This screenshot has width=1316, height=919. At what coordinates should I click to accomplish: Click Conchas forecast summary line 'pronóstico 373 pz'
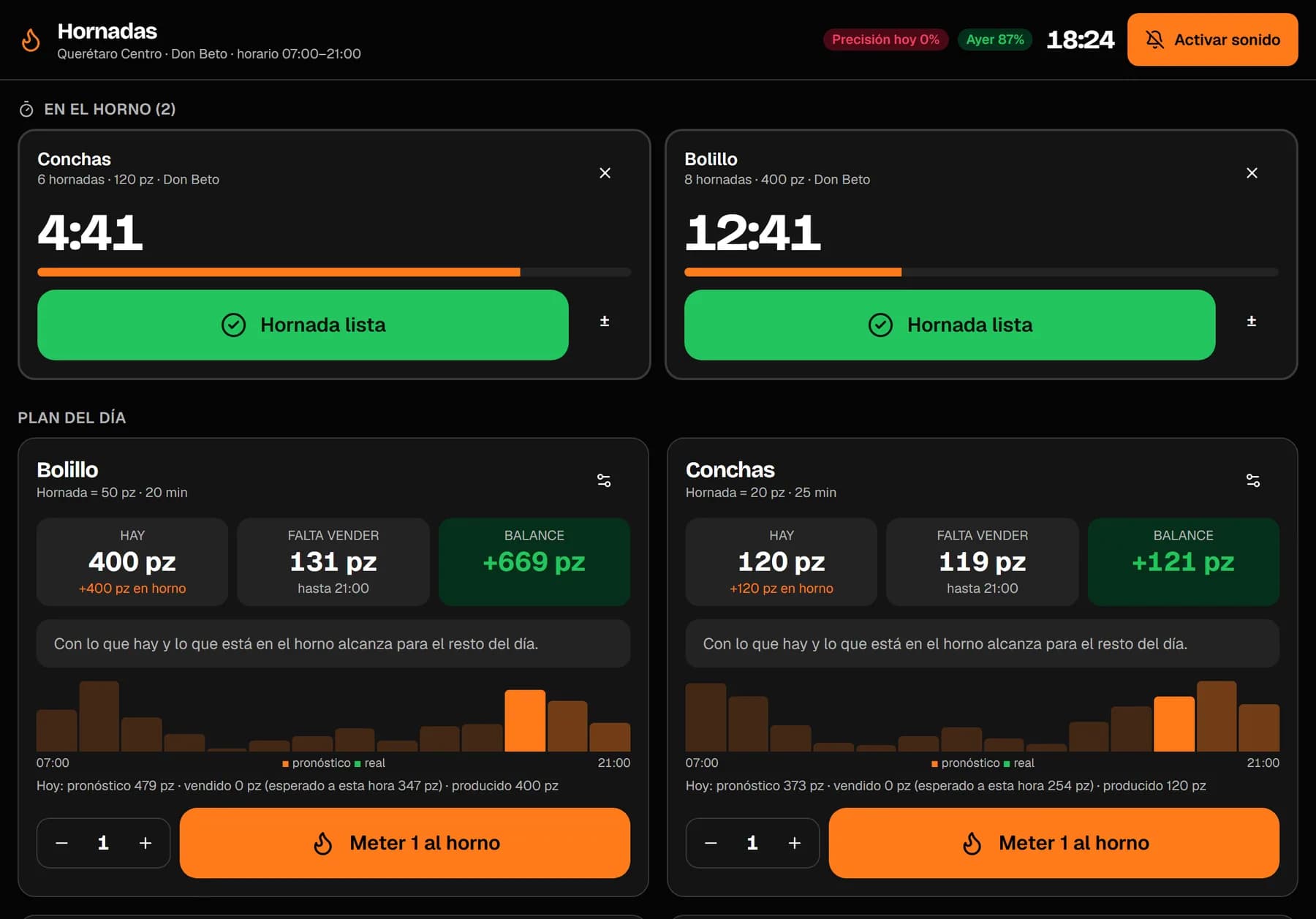point(946,785)
